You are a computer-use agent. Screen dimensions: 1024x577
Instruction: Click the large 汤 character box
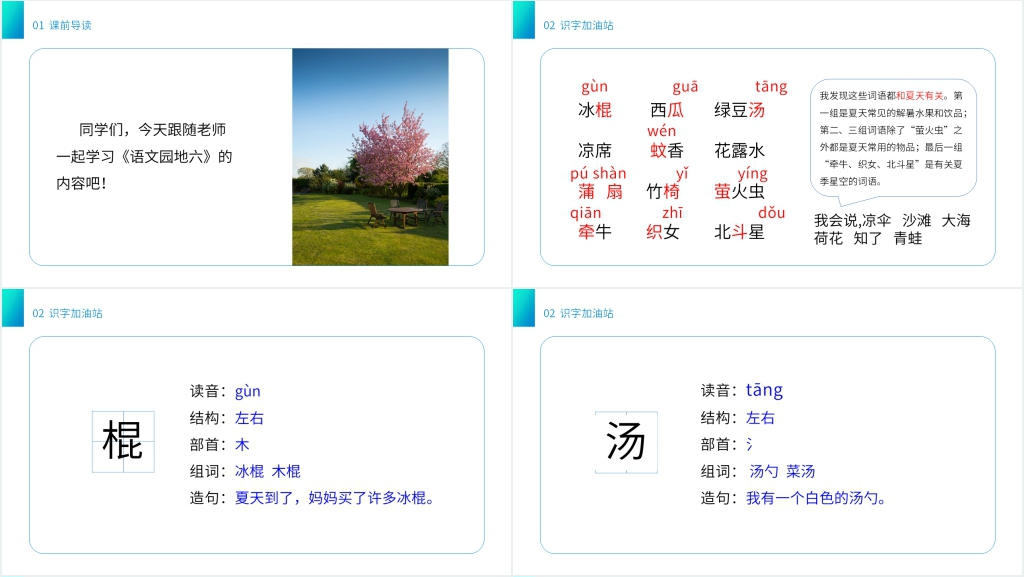coord(626,441)
